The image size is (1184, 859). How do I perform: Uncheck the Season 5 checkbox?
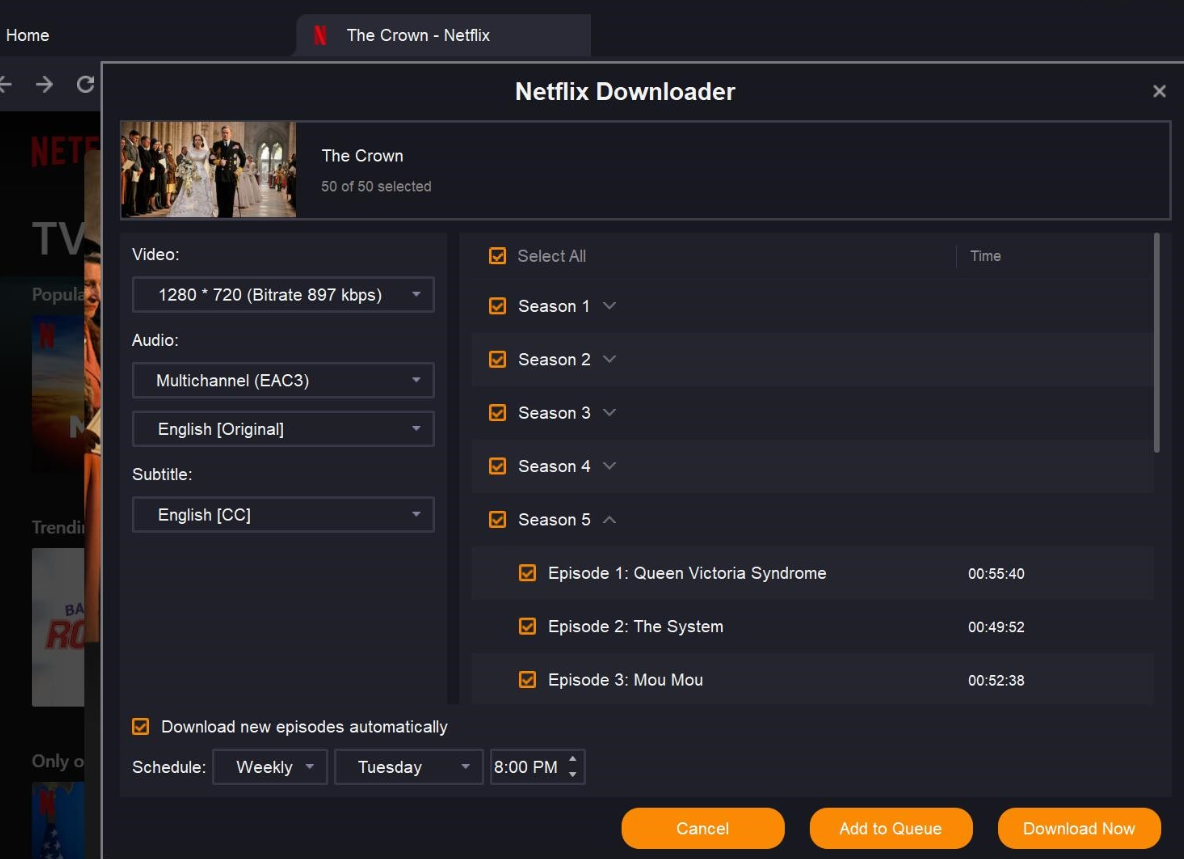(498, 520)
